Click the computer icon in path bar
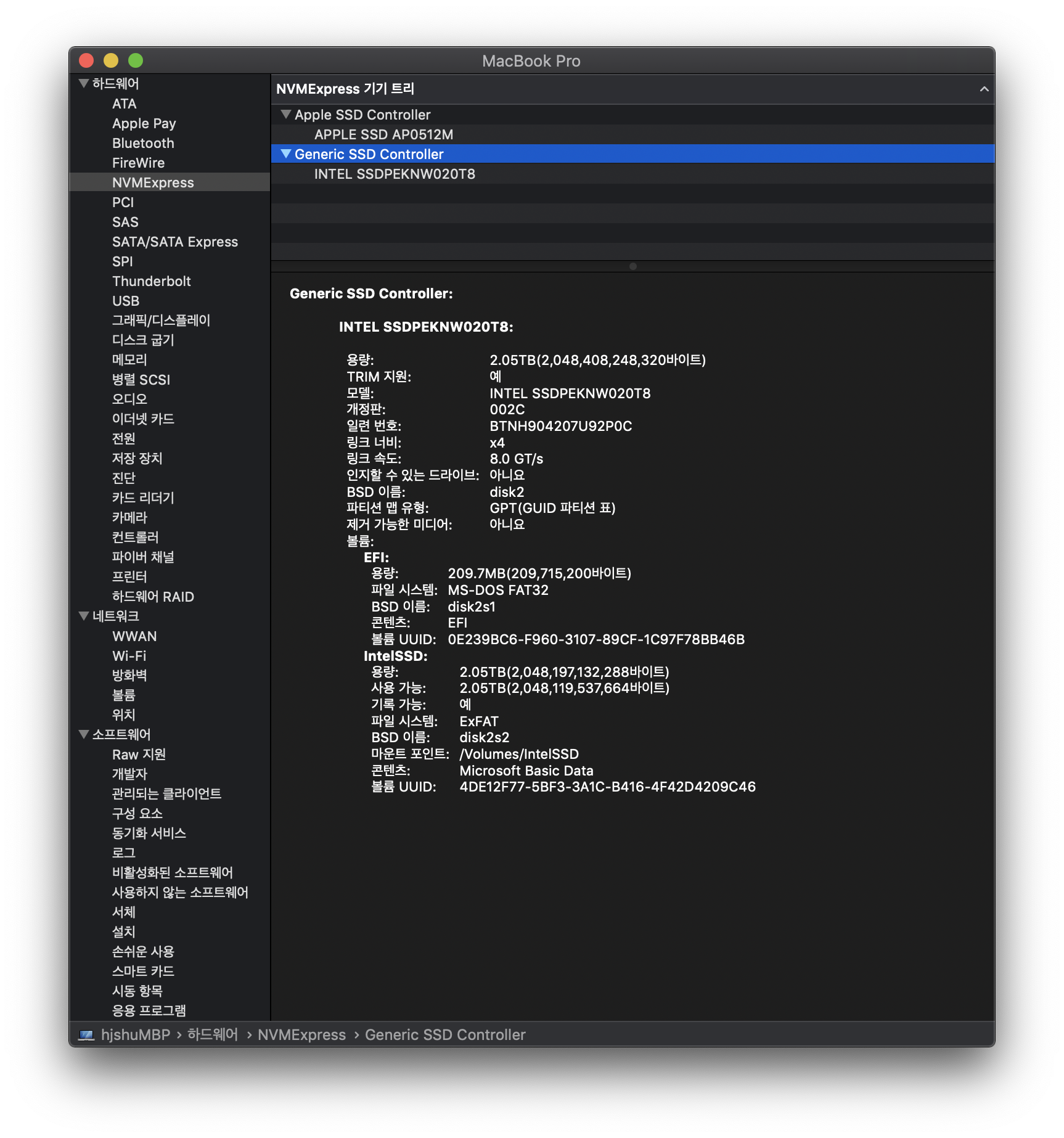 86,1035
